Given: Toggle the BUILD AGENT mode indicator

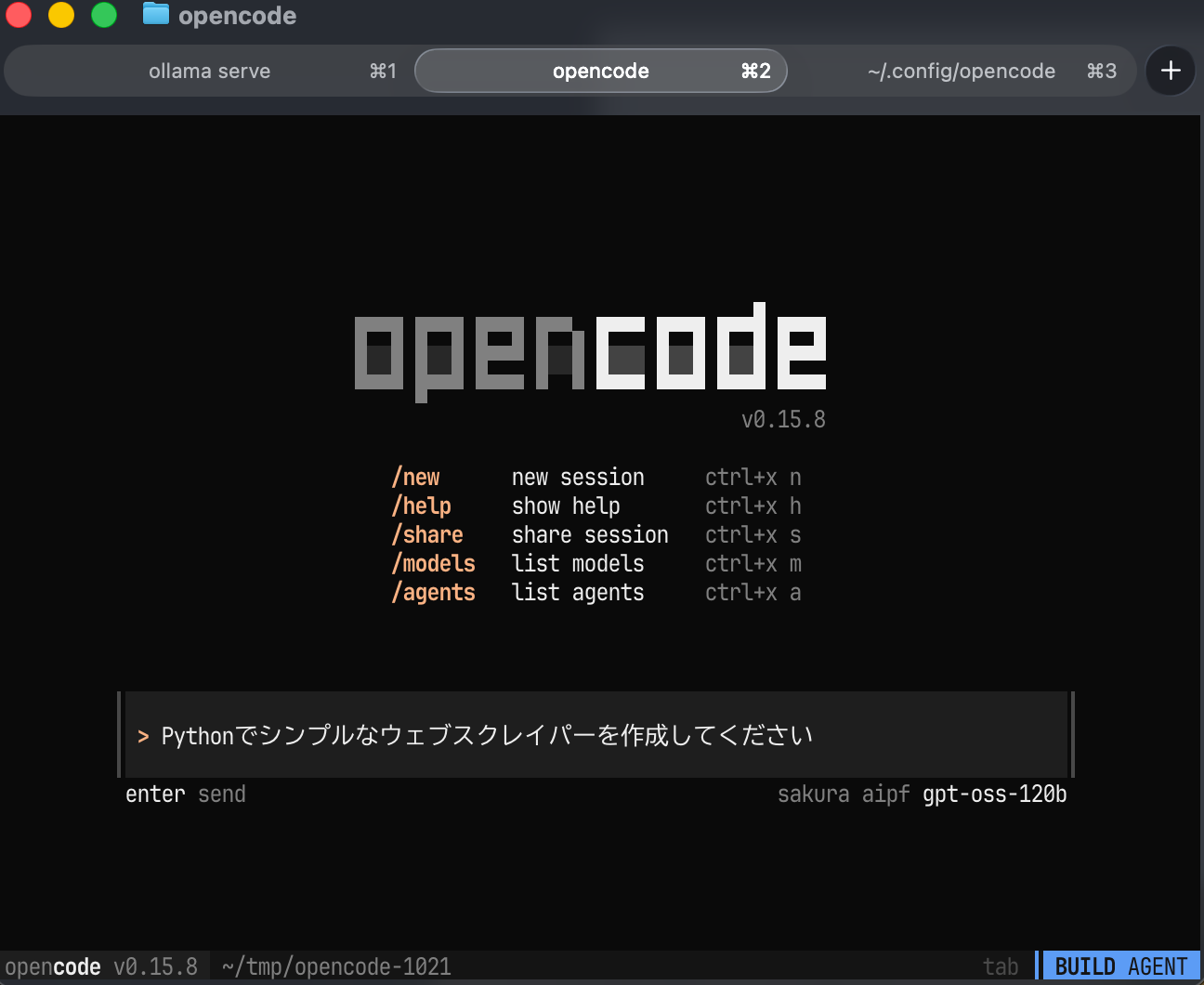Looking at the screenshot, I should (1120, 966).
